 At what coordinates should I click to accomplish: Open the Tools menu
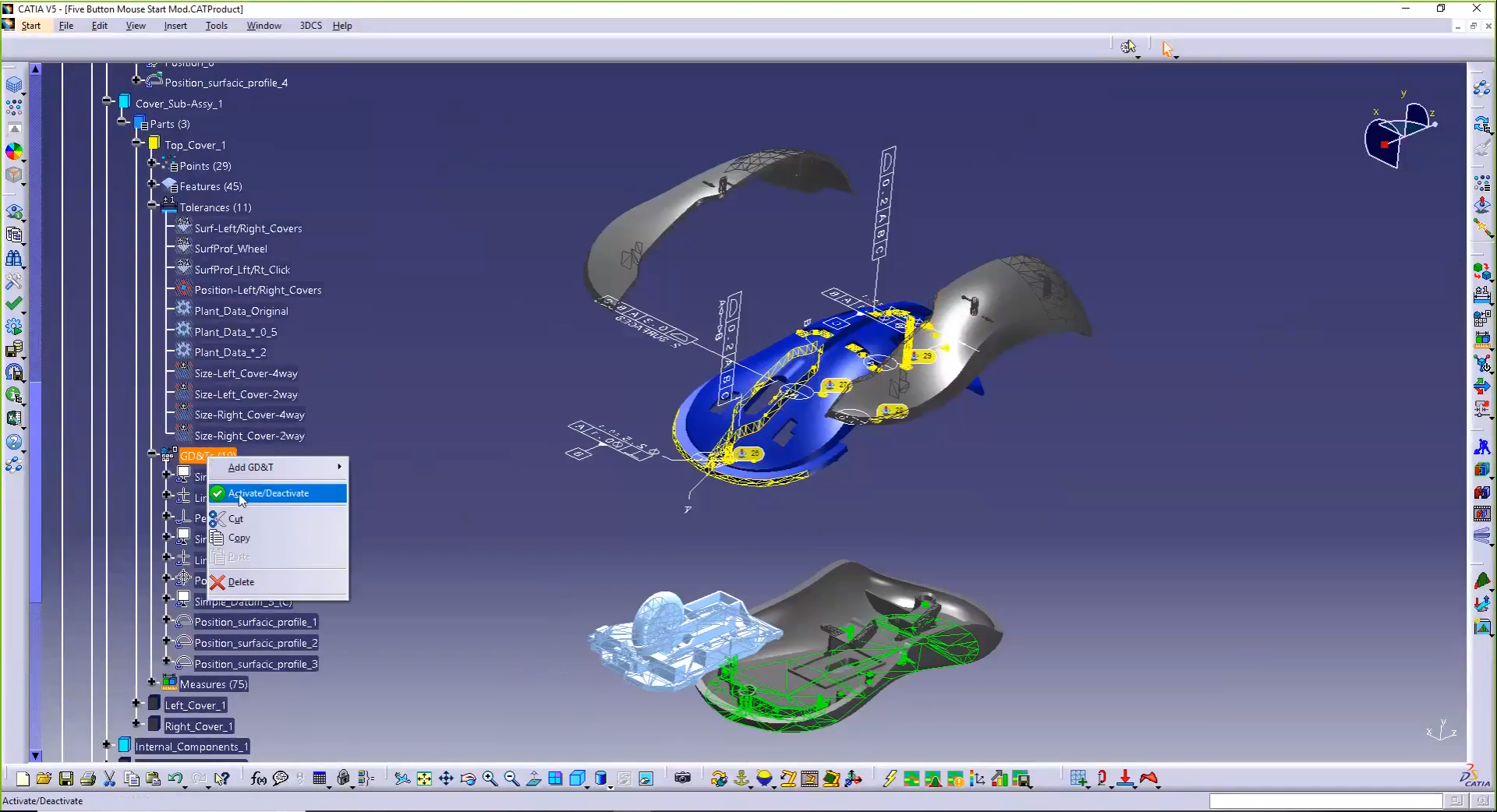(x=216, y=25)
